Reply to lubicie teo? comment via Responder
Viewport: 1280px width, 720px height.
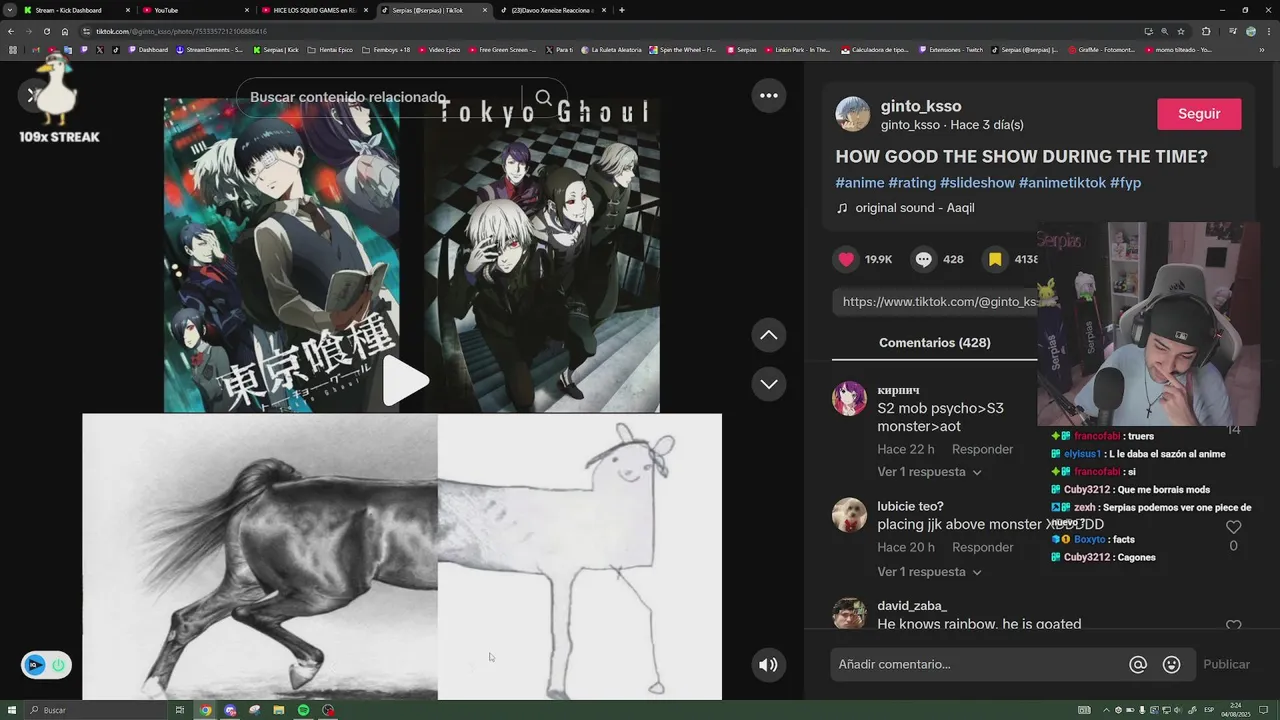(982, 548)
